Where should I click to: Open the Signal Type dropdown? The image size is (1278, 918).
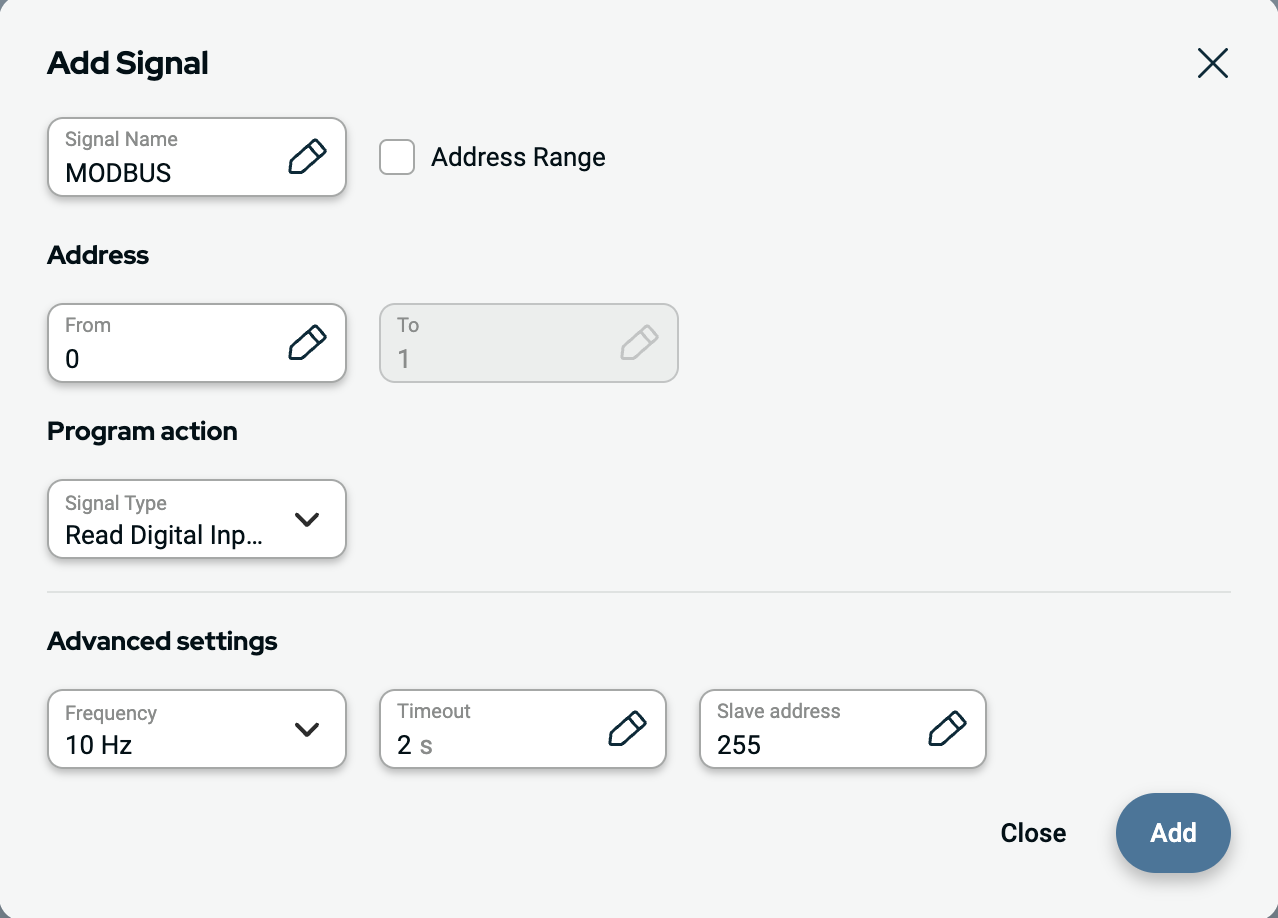197,519
